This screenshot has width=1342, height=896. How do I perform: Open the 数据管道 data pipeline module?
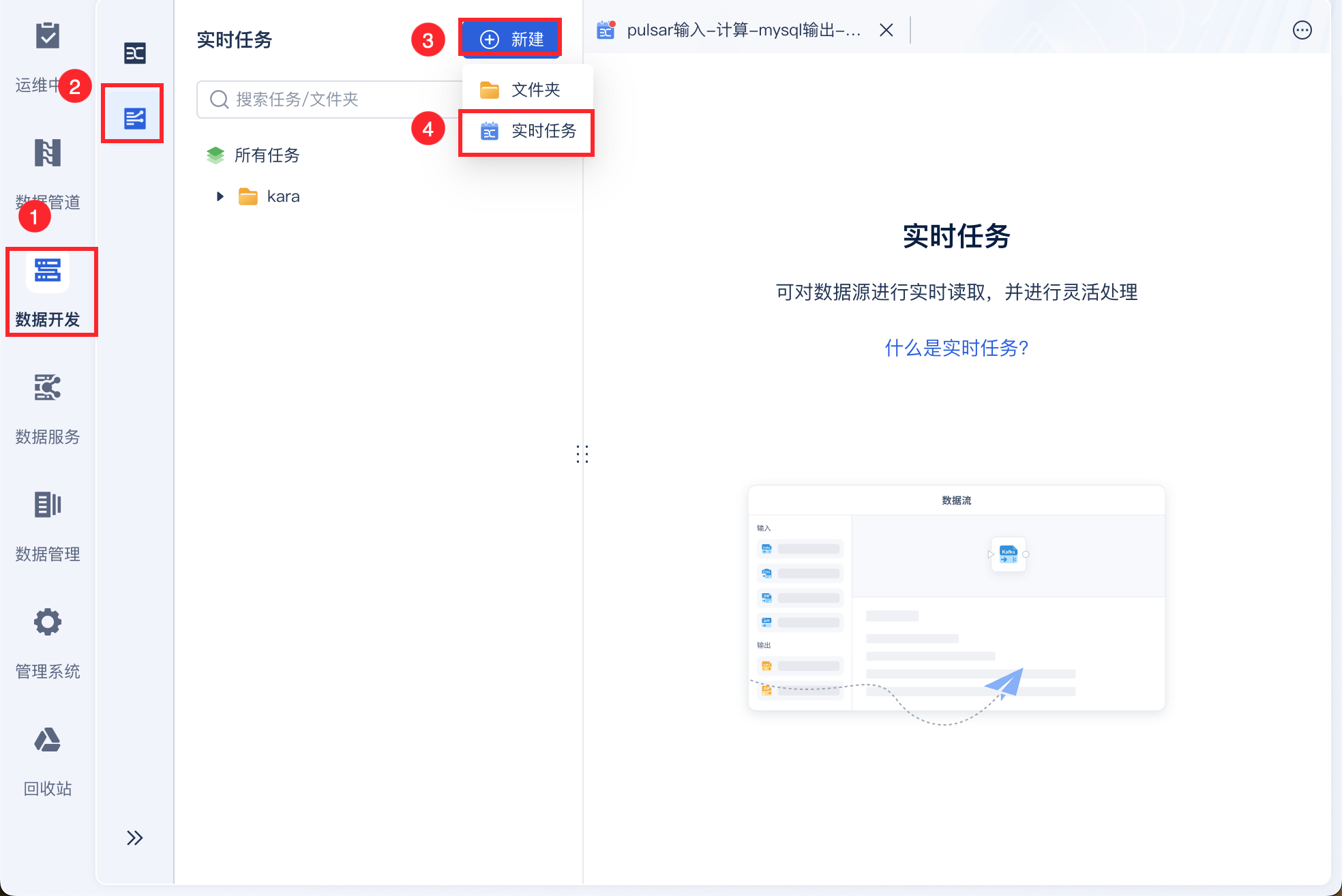47,153
